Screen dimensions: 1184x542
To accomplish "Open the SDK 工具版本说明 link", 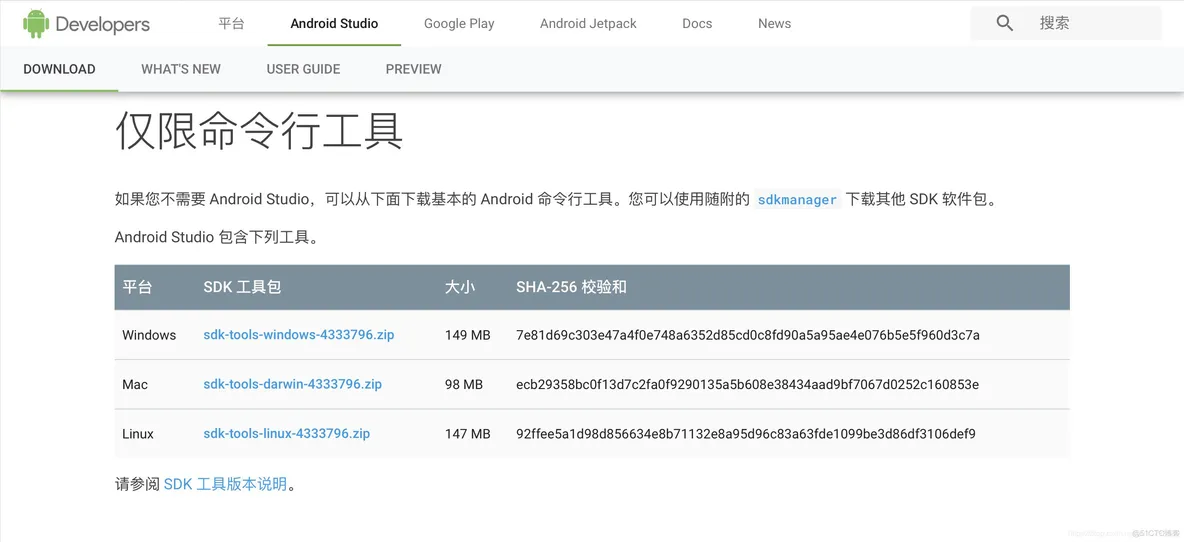I will click(x=226, y=484).
